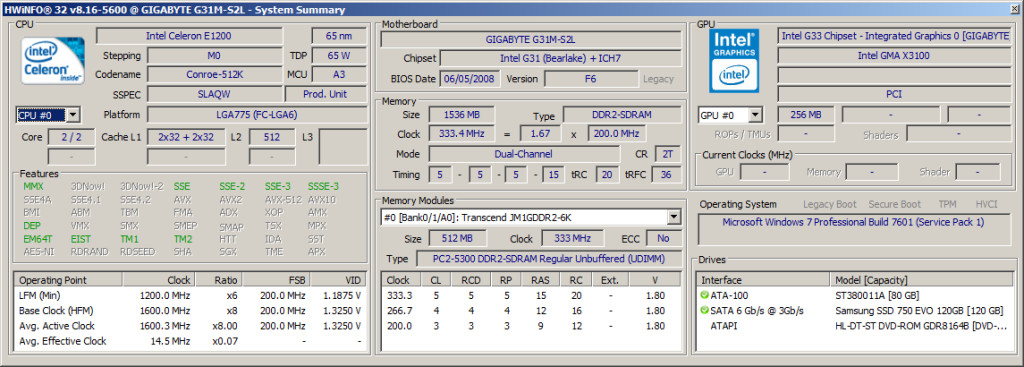Click the MMX feature label
The height and width of the screenshot is (367, 1024).
pyautogui.click(x=33, y=187)
